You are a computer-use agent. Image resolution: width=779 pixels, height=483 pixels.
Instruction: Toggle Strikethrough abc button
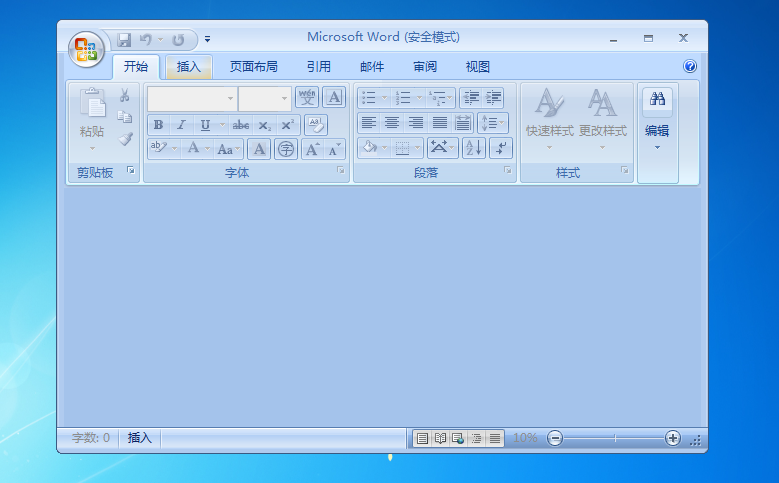tap(241, 125)
